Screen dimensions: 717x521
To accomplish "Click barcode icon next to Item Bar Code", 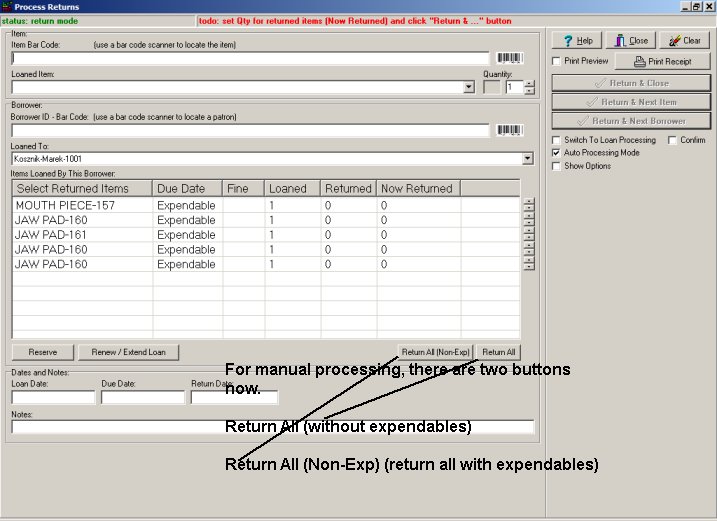I will point(510,58).
